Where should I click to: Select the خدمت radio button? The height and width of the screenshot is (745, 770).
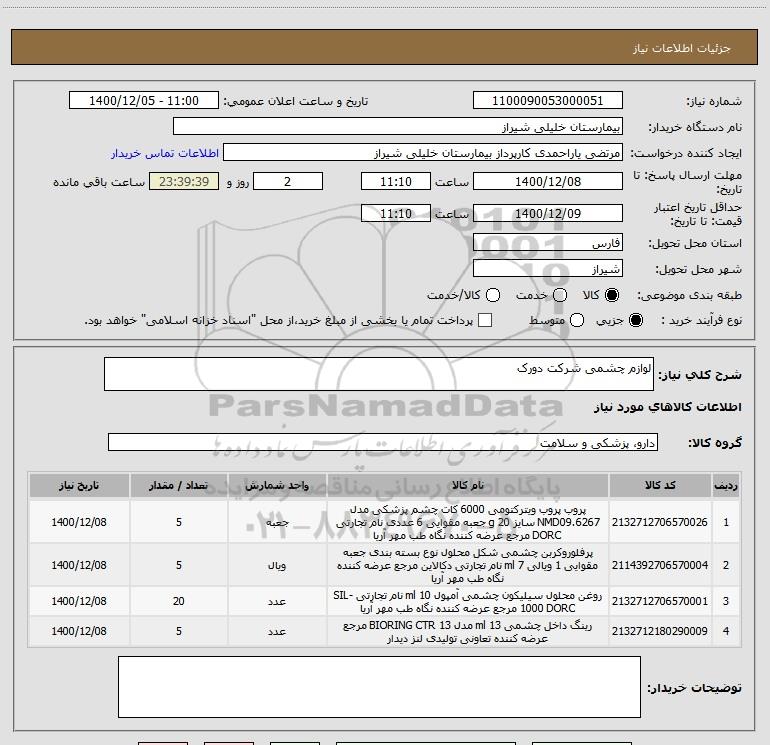point(560,295)
